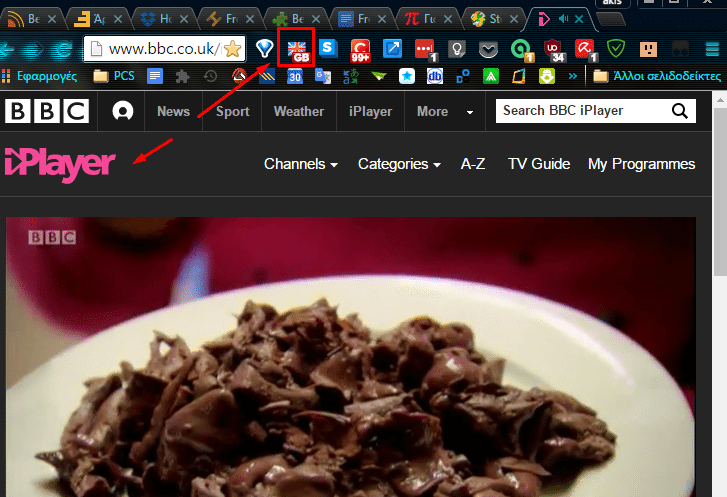The image size is (727, 497).
Task: Click the BBC logo
Action: coord(47,111)
